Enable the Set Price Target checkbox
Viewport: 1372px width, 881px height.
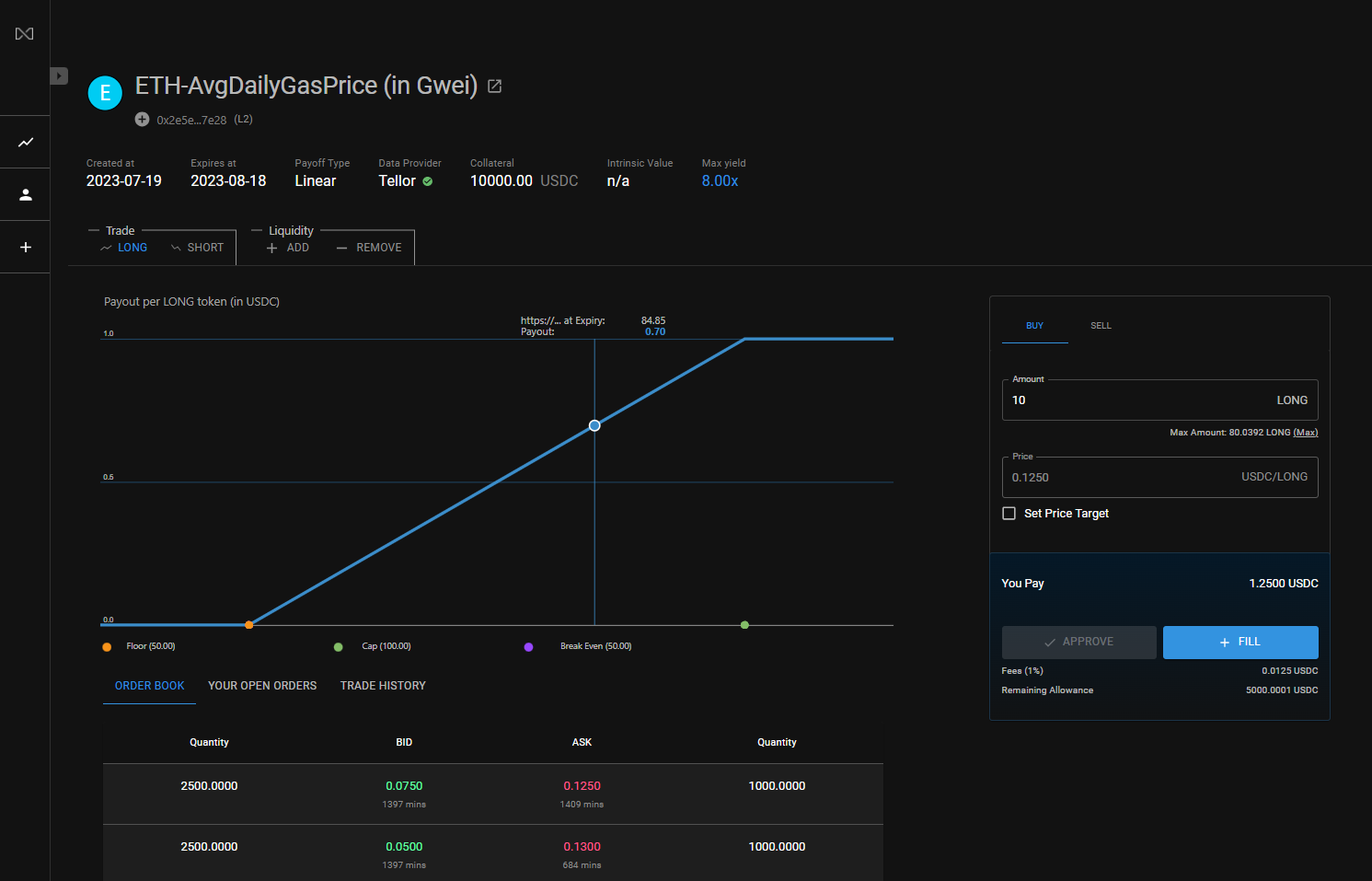click(1009, 514)
